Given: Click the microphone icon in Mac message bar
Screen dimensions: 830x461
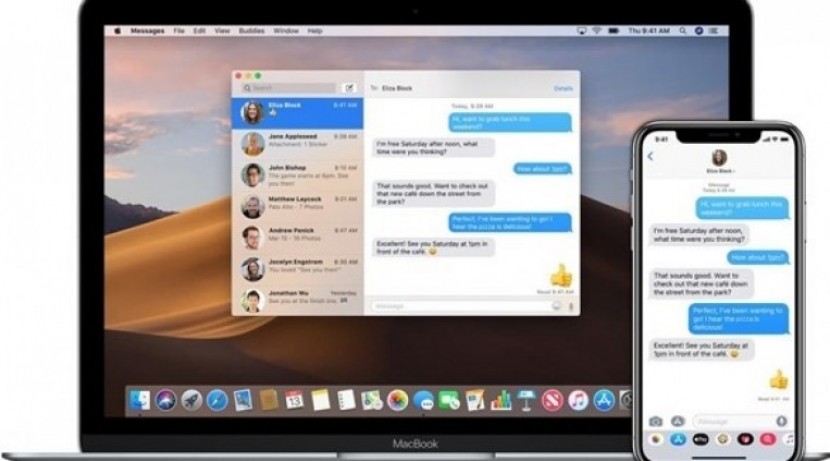Looking at the screenshot, I should 571,306.
